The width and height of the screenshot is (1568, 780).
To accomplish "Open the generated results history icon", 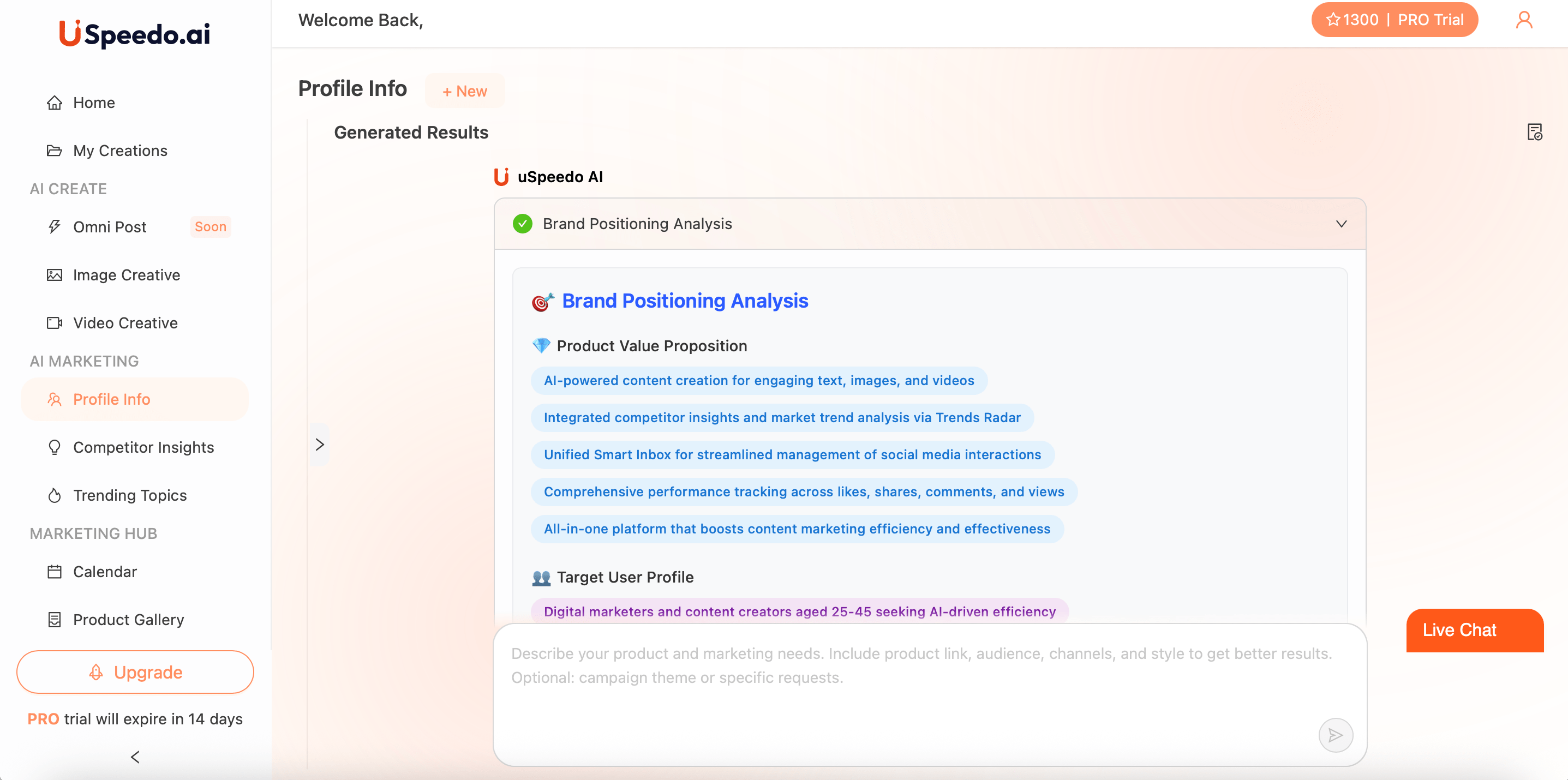I will tap(1535, 131).
